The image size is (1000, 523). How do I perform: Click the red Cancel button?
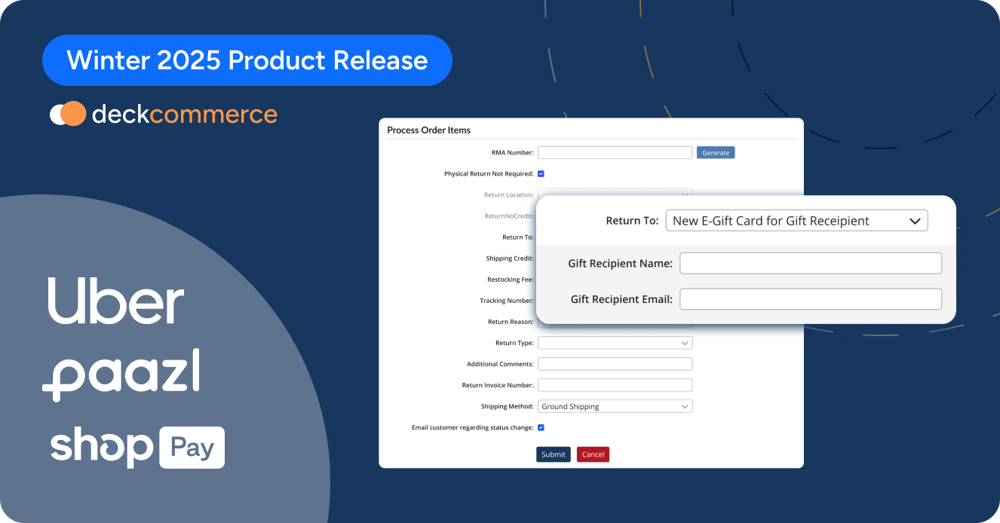click(x=593, y=454)
